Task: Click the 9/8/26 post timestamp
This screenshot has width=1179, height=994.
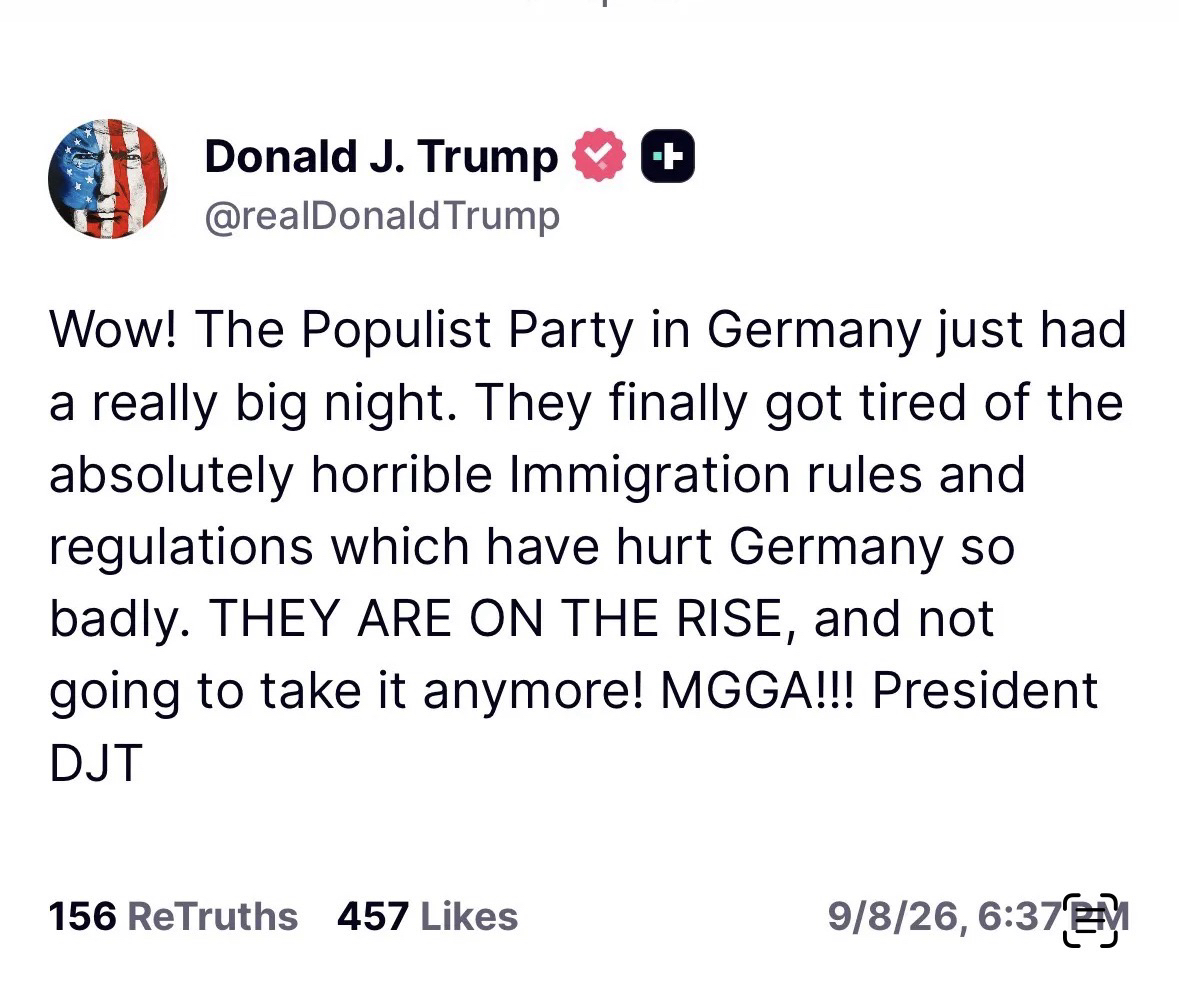Action: (977, 917)
